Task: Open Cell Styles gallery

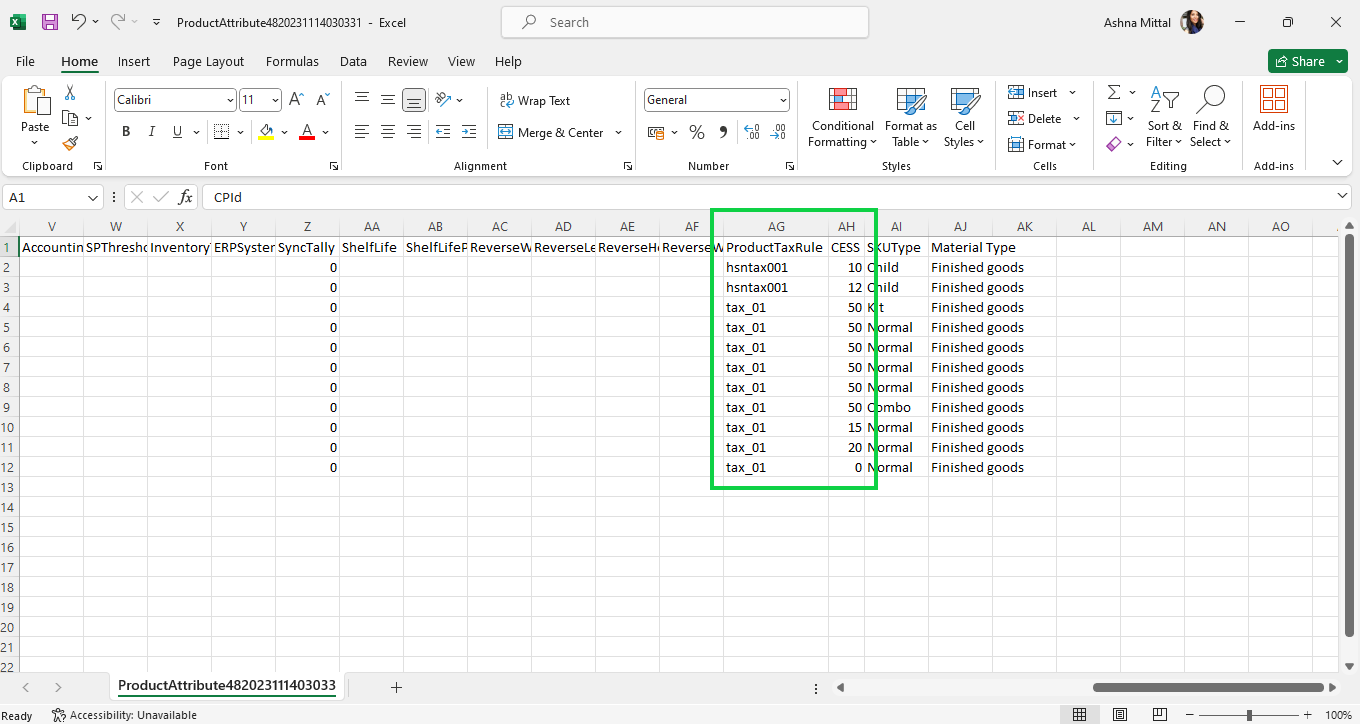Action: (965, 117)
